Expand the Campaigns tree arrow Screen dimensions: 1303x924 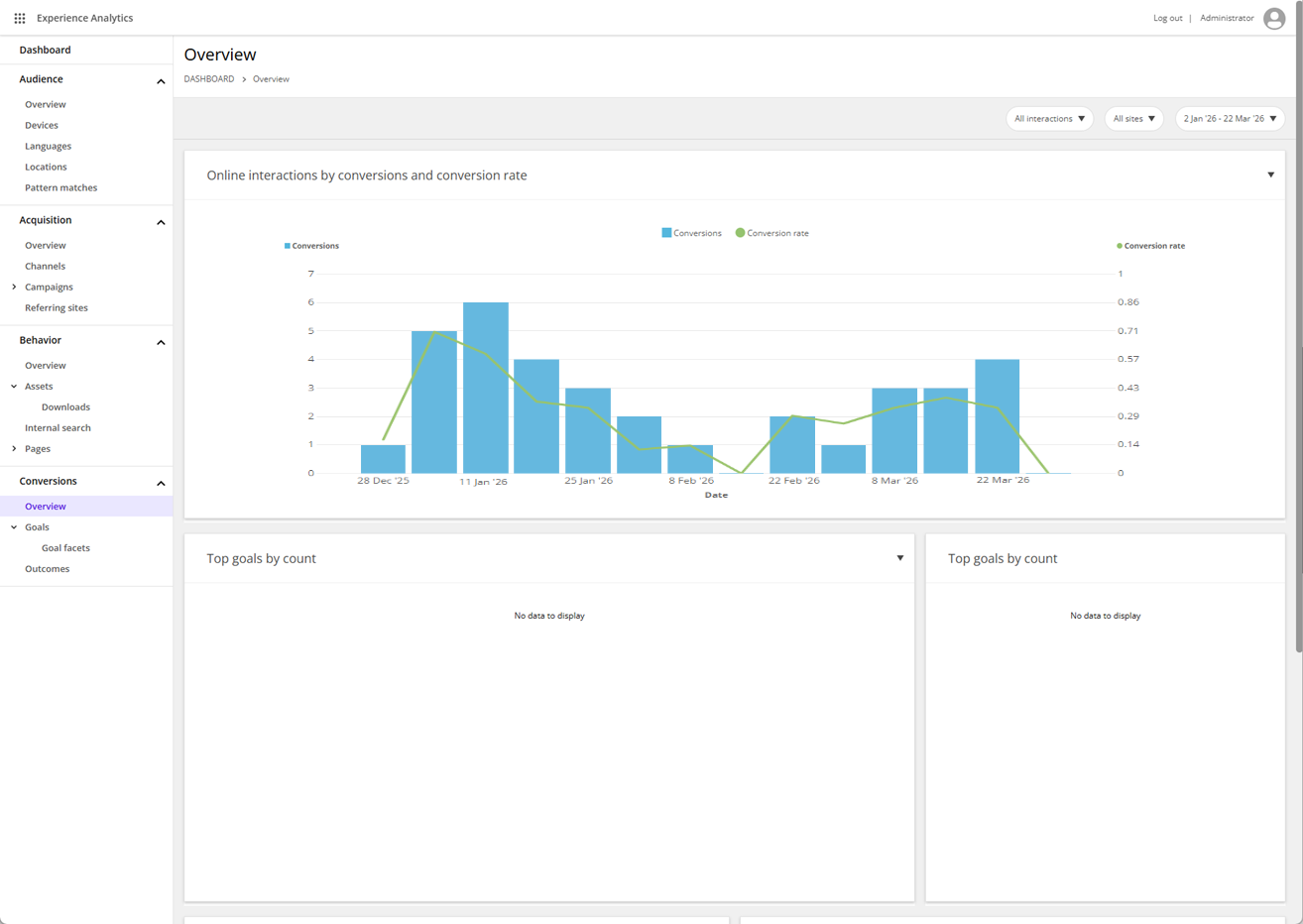click(14, 287)
